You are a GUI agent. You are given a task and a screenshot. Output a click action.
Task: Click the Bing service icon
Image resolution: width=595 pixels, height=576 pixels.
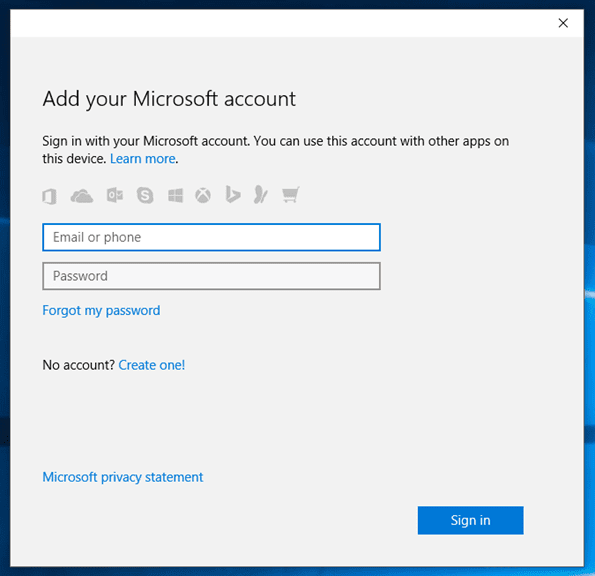click(233, 194)
